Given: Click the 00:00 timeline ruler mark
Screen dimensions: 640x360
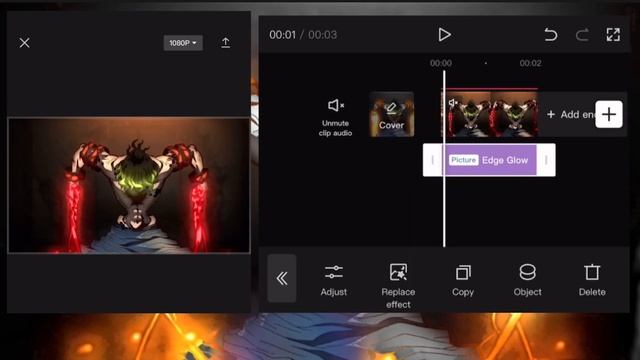Looking at the screenshot, I should pyautogui.click(x=441, y=63).
